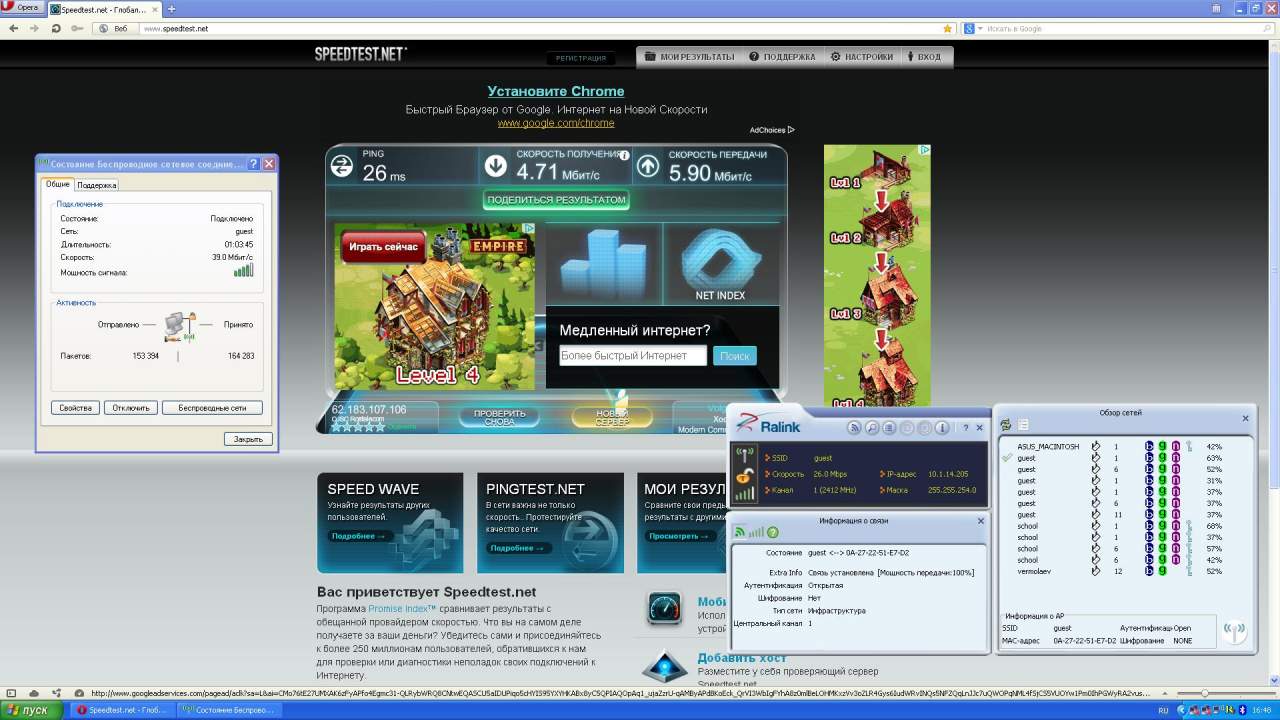1280x720 pixels.
Task: Select the school network at 68%
Action: 1125,526
